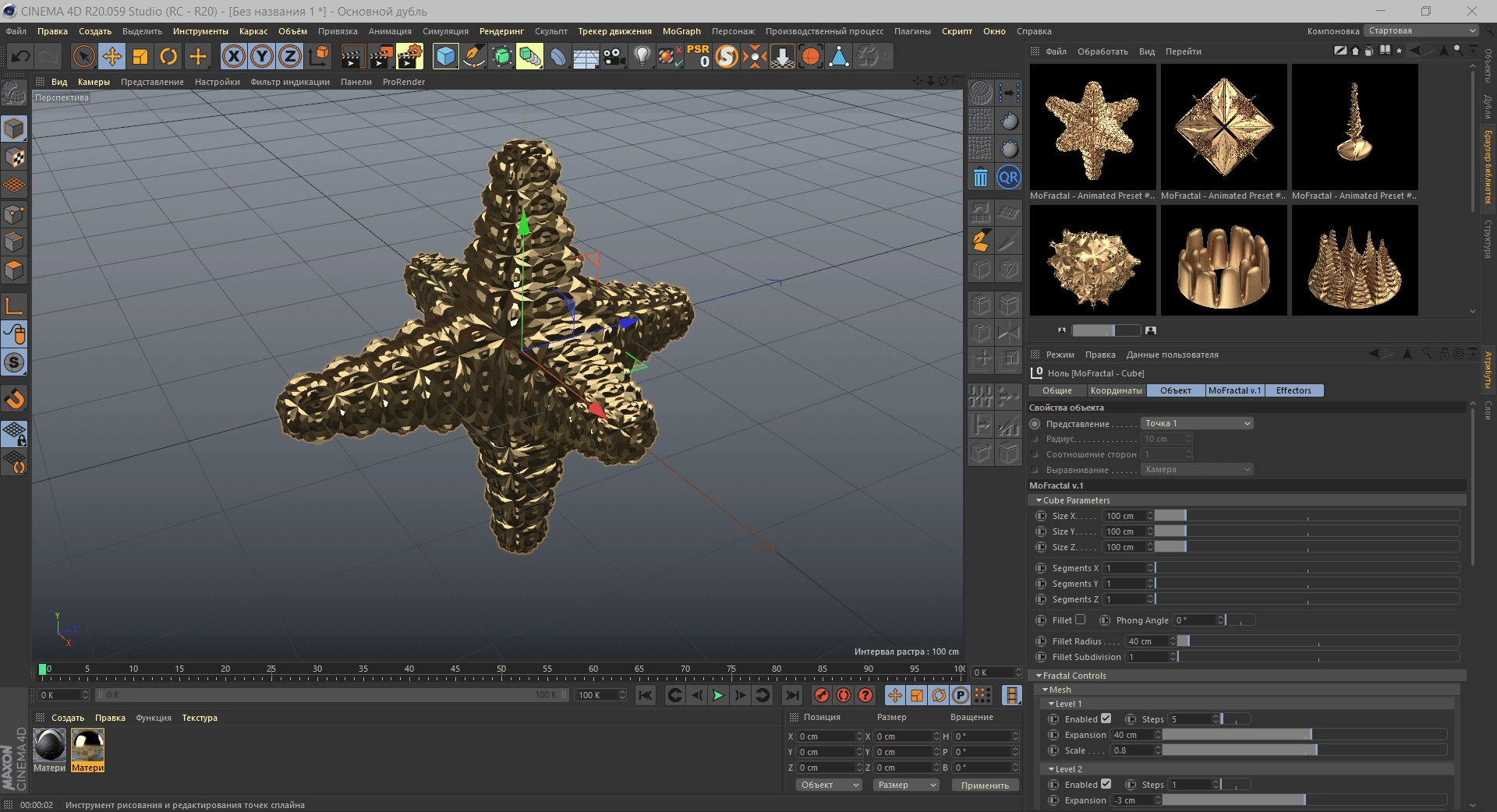Screen dimensions: 1497x812
Task: Open Данные пользователя in attributes panel
Action: click(1172, 355)
